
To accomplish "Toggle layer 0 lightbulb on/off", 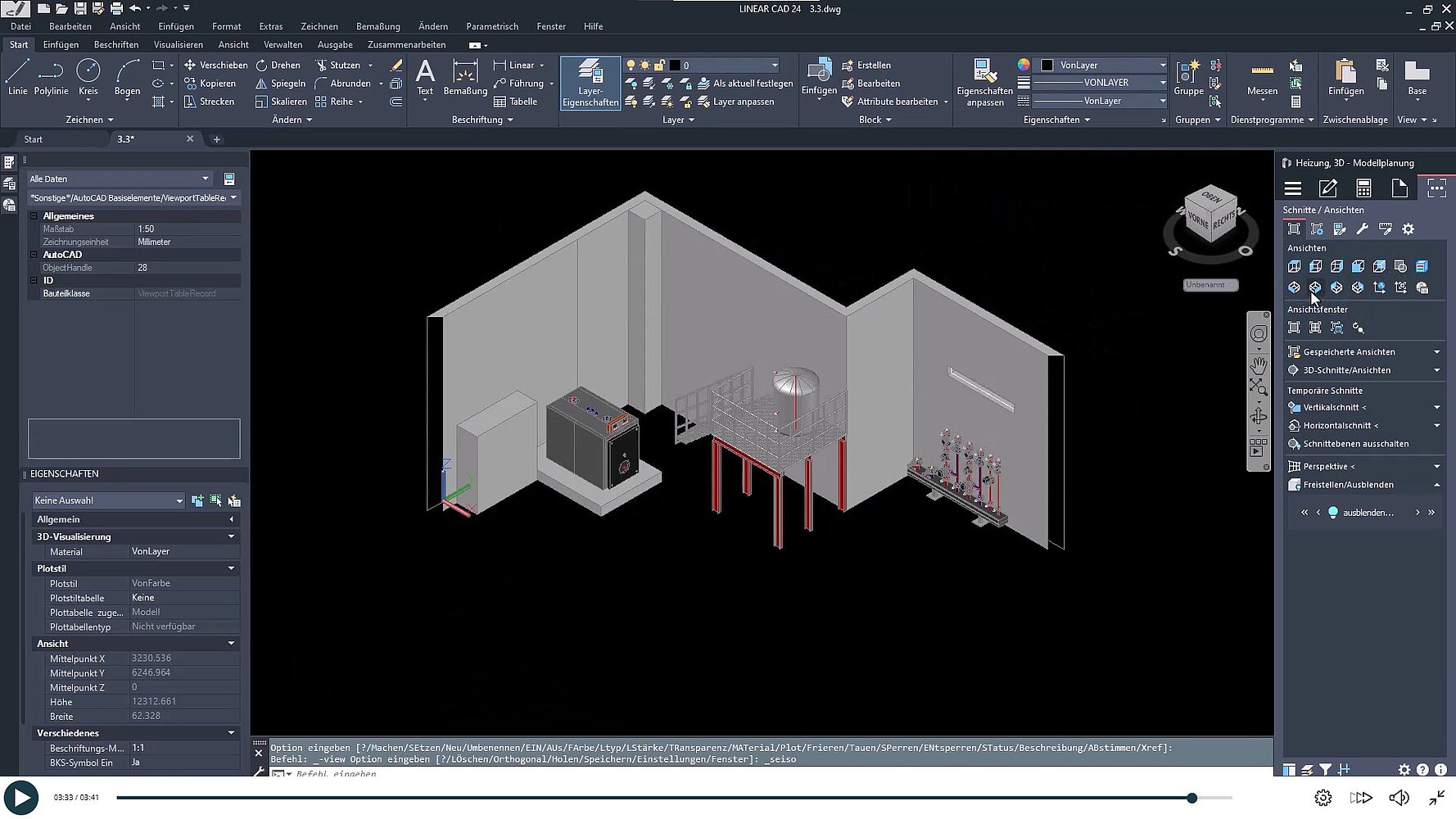I will 631,65.
